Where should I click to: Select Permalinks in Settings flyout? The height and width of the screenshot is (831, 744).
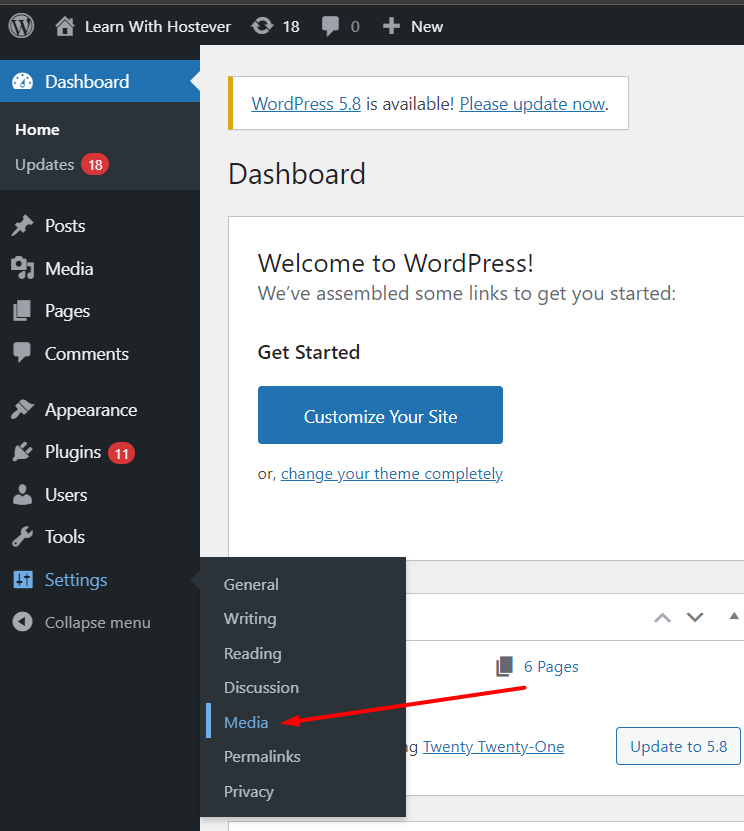[262, 757]
